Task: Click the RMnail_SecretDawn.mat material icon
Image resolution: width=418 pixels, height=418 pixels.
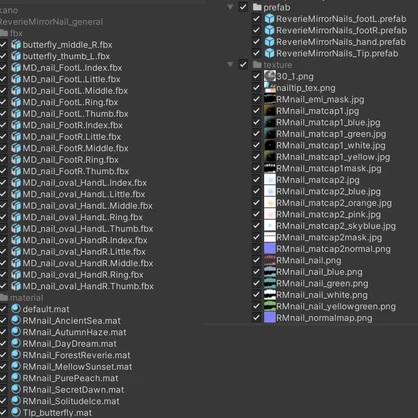Action: [16, 389]
